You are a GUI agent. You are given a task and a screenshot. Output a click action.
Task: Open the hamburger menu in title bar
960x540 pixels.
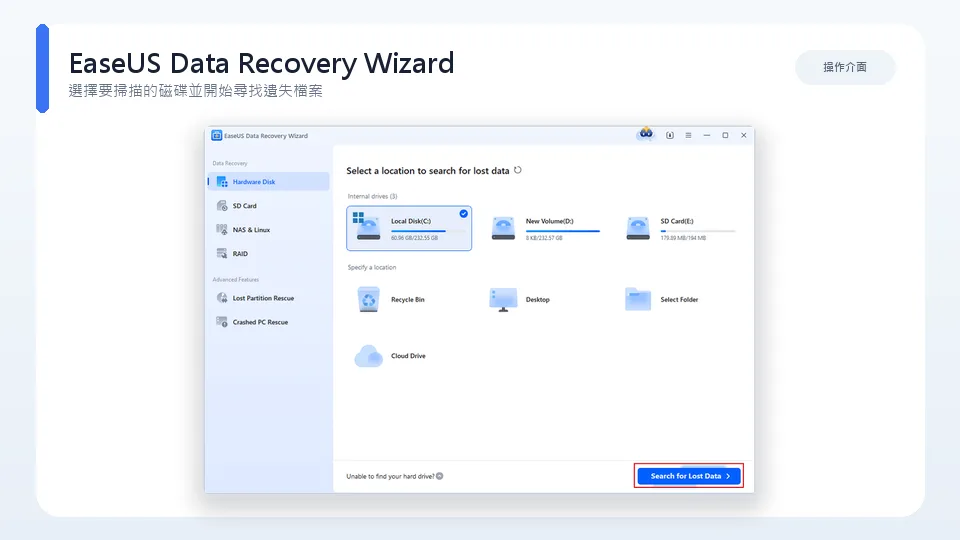pyautogui.click(x=688, y=135)
